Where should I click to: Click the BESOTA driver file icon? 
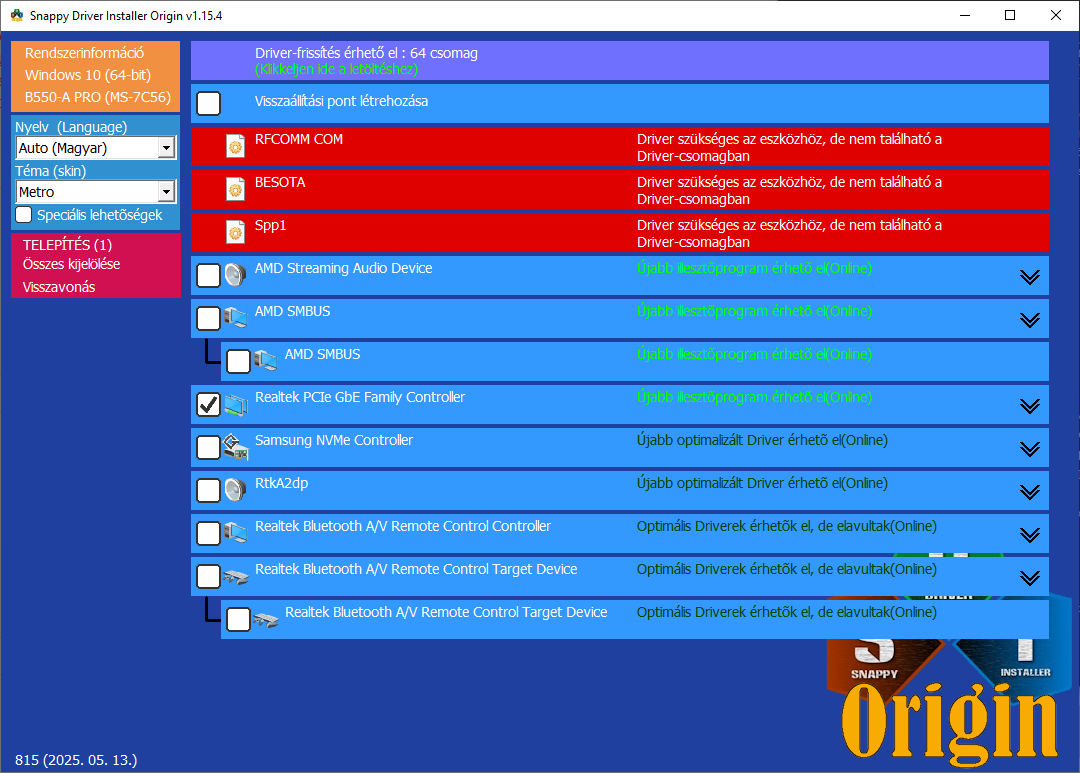(235, 190)
